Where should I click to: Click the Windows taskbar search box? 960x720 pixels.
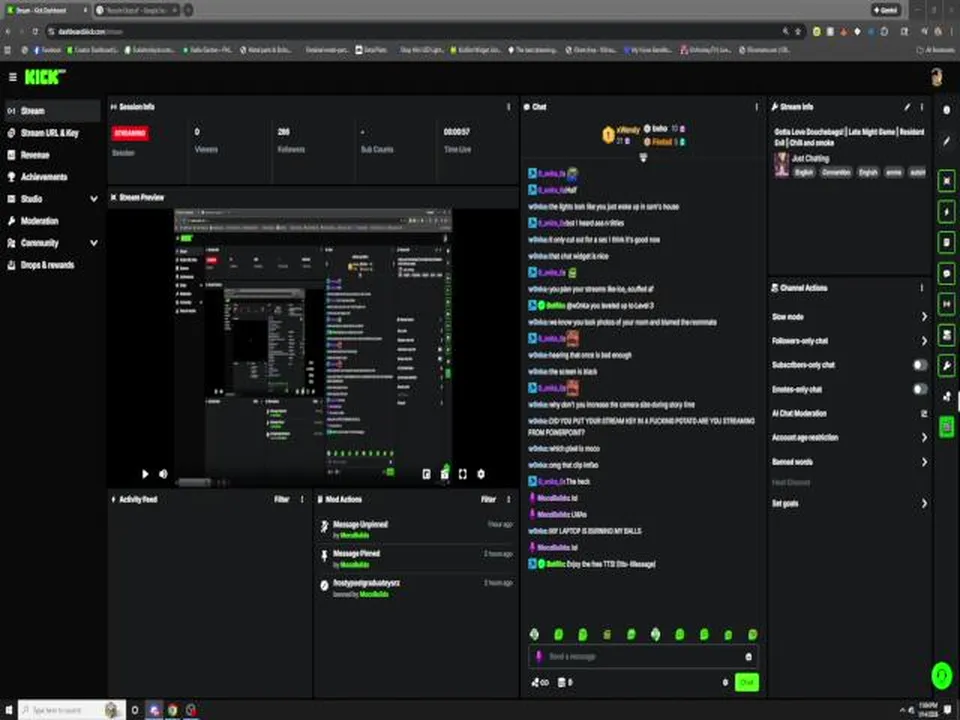(72, 710)
